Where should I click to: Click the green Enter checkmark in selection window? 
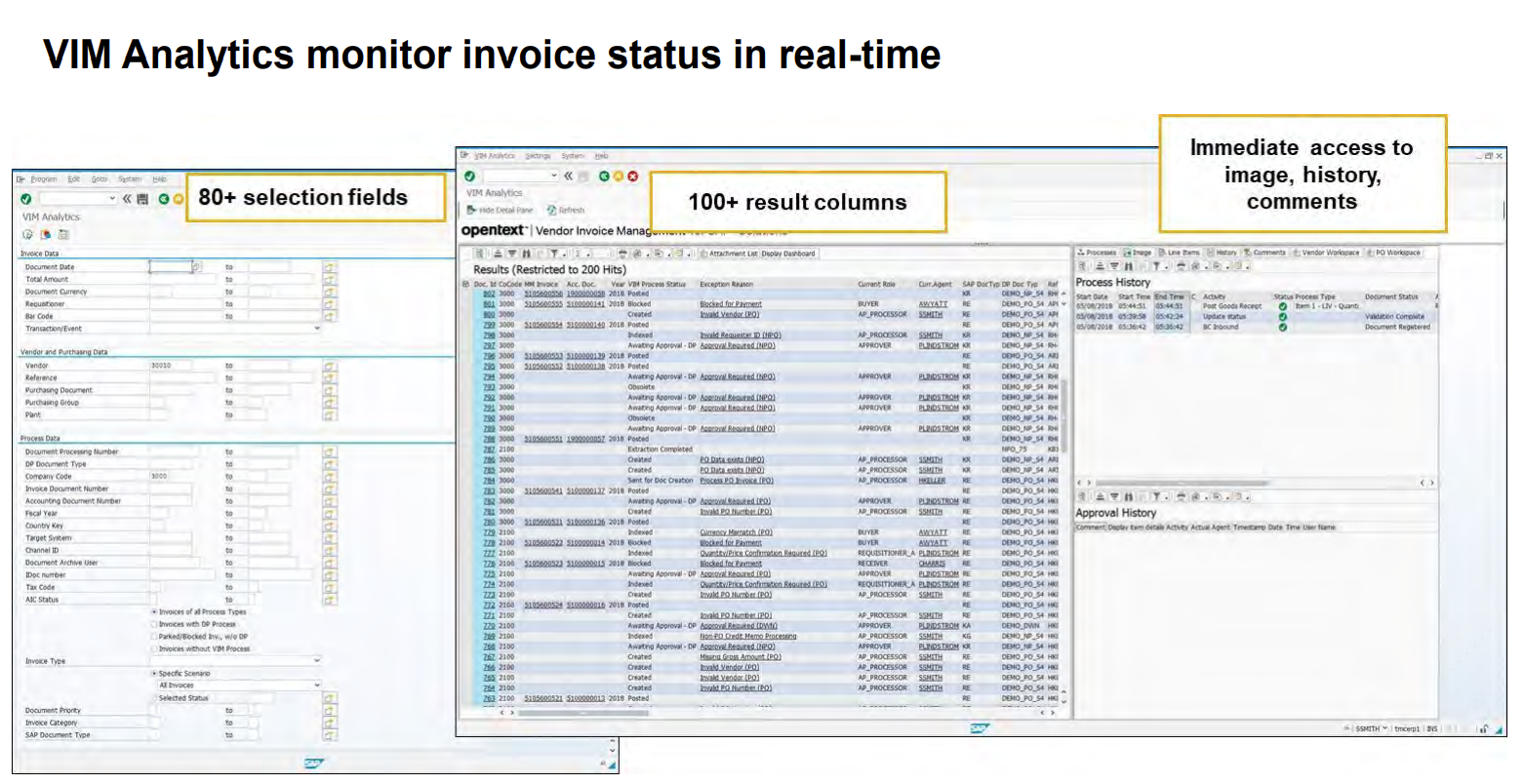(25, 199)
